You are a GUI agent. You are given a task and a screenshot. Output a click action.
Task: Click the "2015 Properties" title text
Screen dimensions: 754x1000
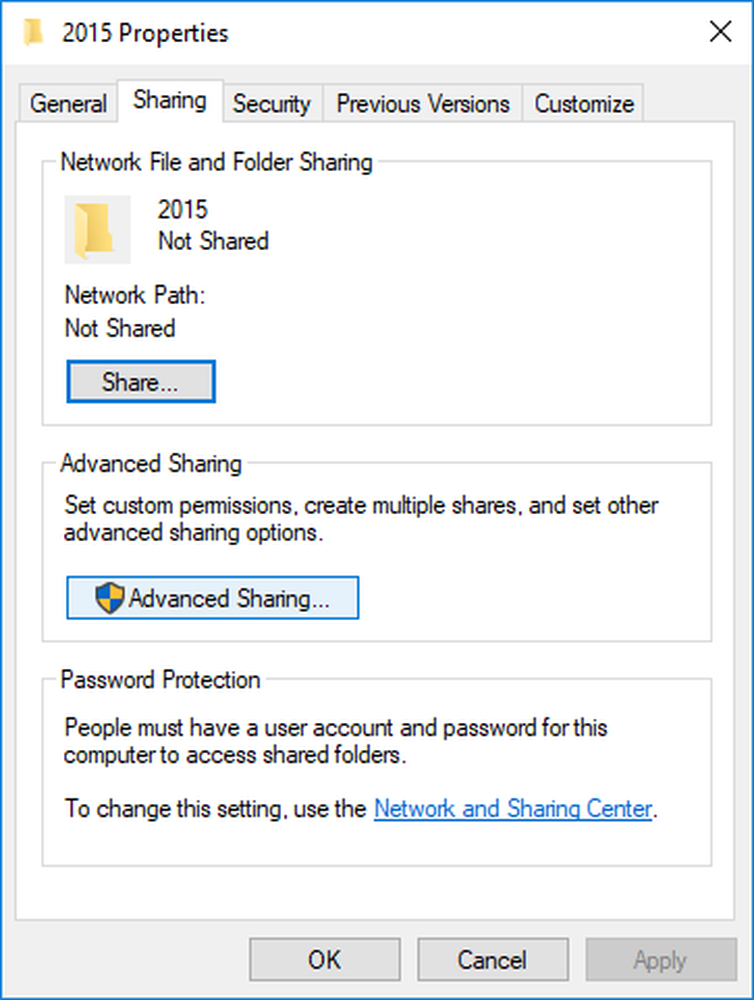[x=145, y=33]
